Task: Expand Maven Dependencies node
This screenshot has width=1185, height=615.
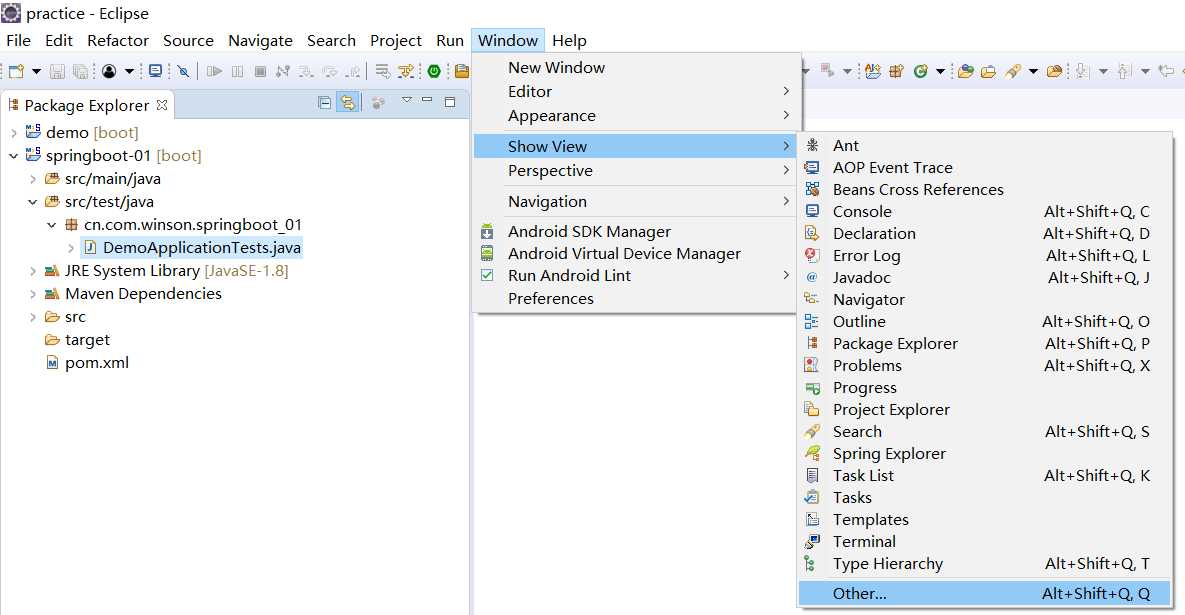Action: (32, 294)
